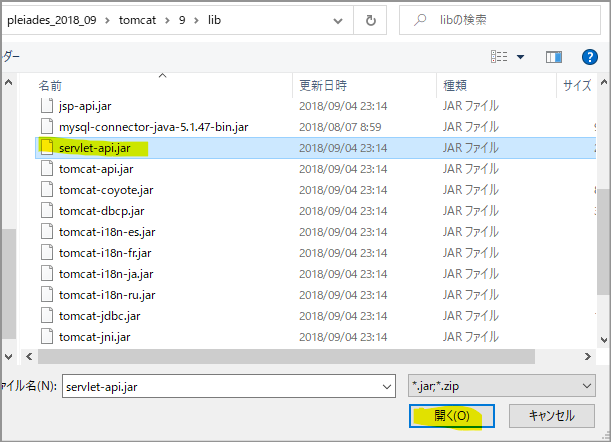Open the file name combo dropdown arrow
This screenshot has width=611, height=442.
point(387,387)
